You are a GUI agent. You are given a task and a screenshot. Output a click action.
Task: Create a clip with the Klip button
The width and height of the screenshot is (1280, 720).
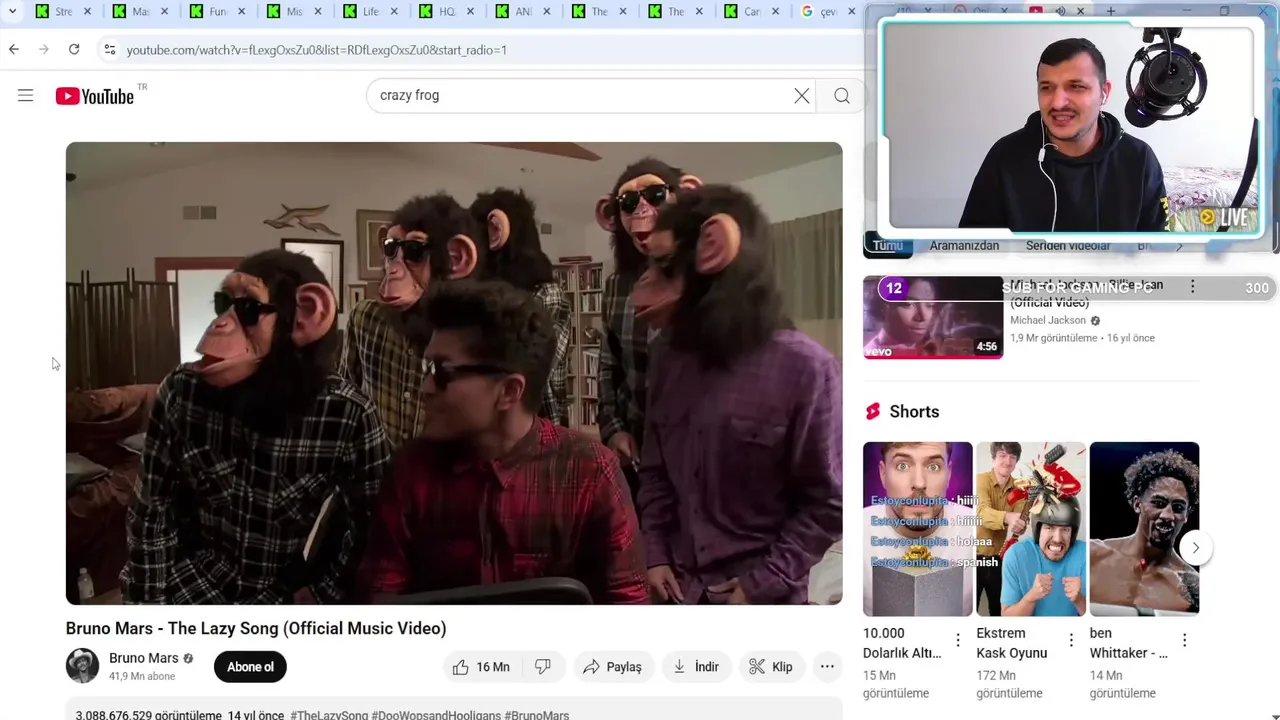771,667
